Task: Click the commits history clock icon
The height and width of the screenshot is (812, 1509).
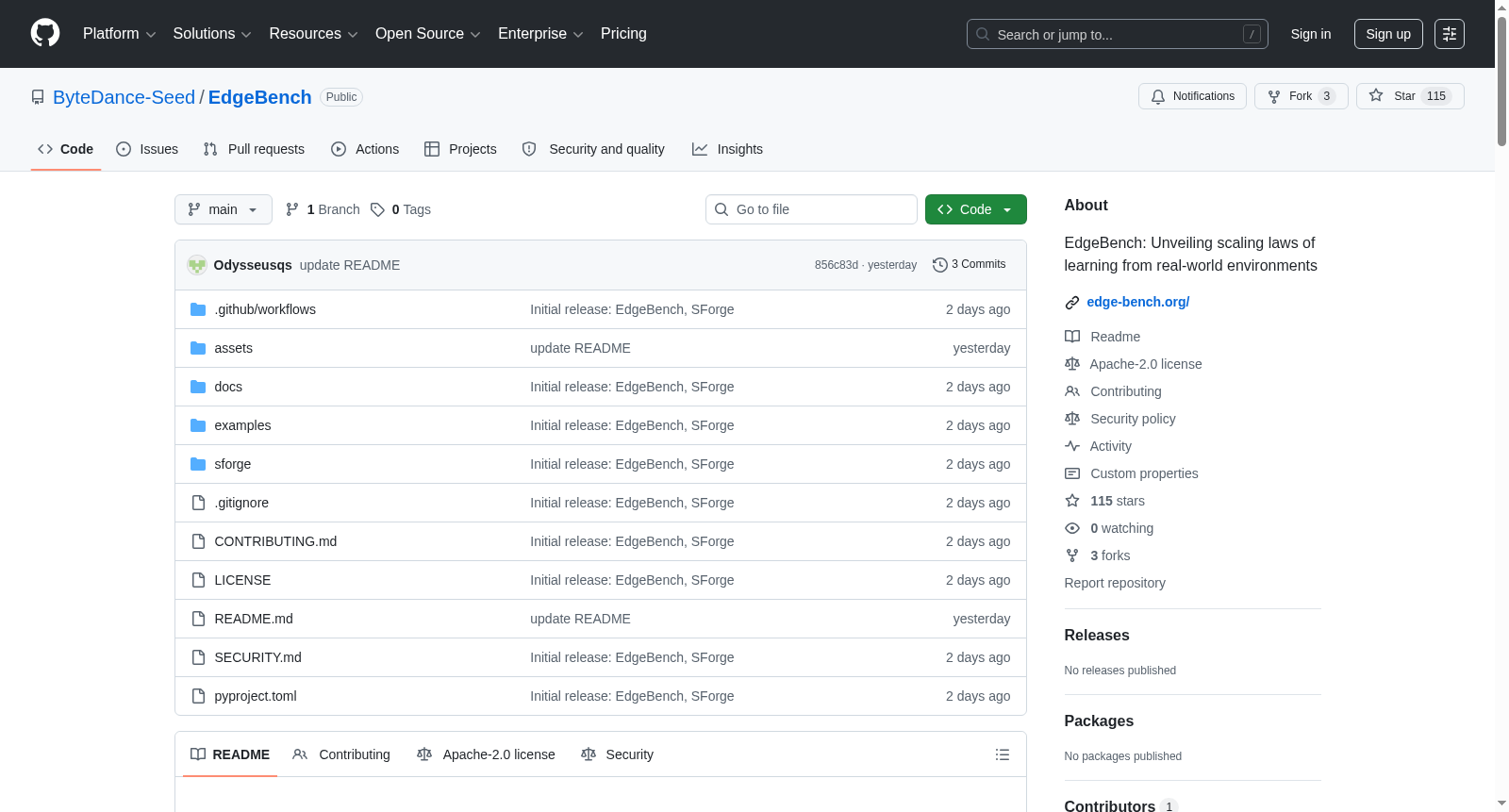Action: (939, 265)
